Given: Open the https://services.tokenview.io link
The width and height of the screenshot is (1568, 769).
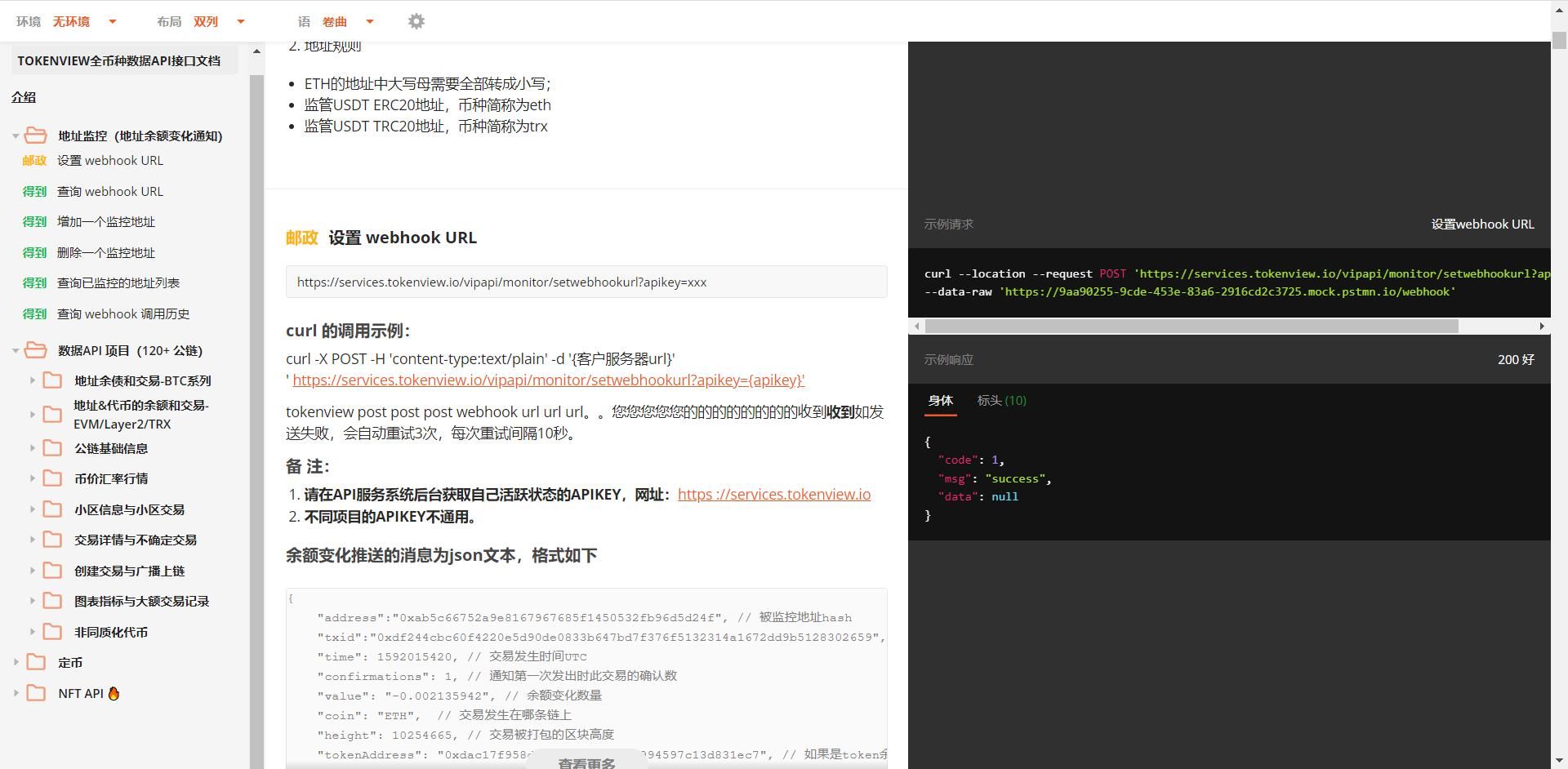Looking at the screenshot, I should (x=774, y=494).
